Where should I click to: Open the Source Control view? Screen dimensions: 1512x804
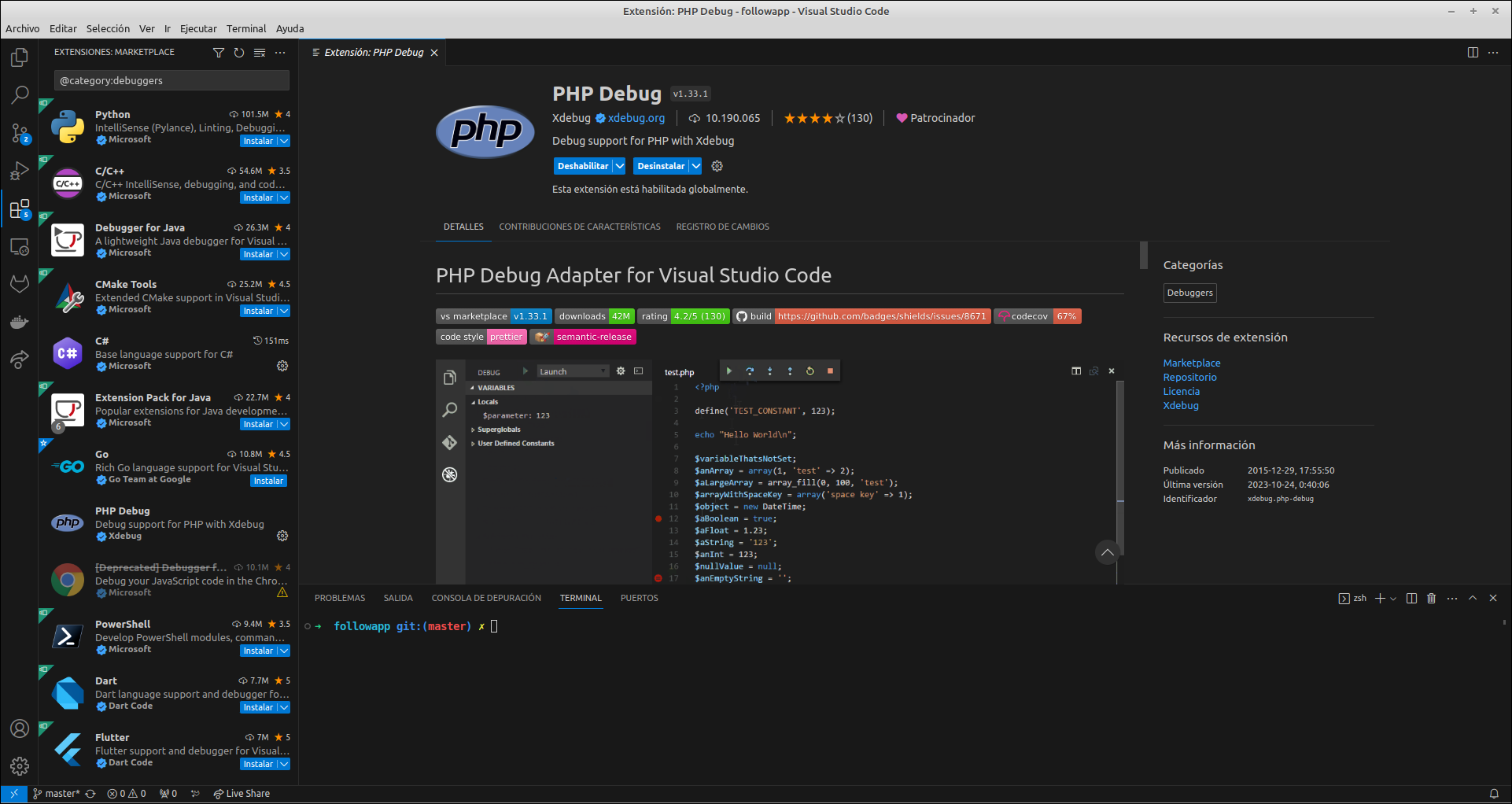(x=19, y=133)
